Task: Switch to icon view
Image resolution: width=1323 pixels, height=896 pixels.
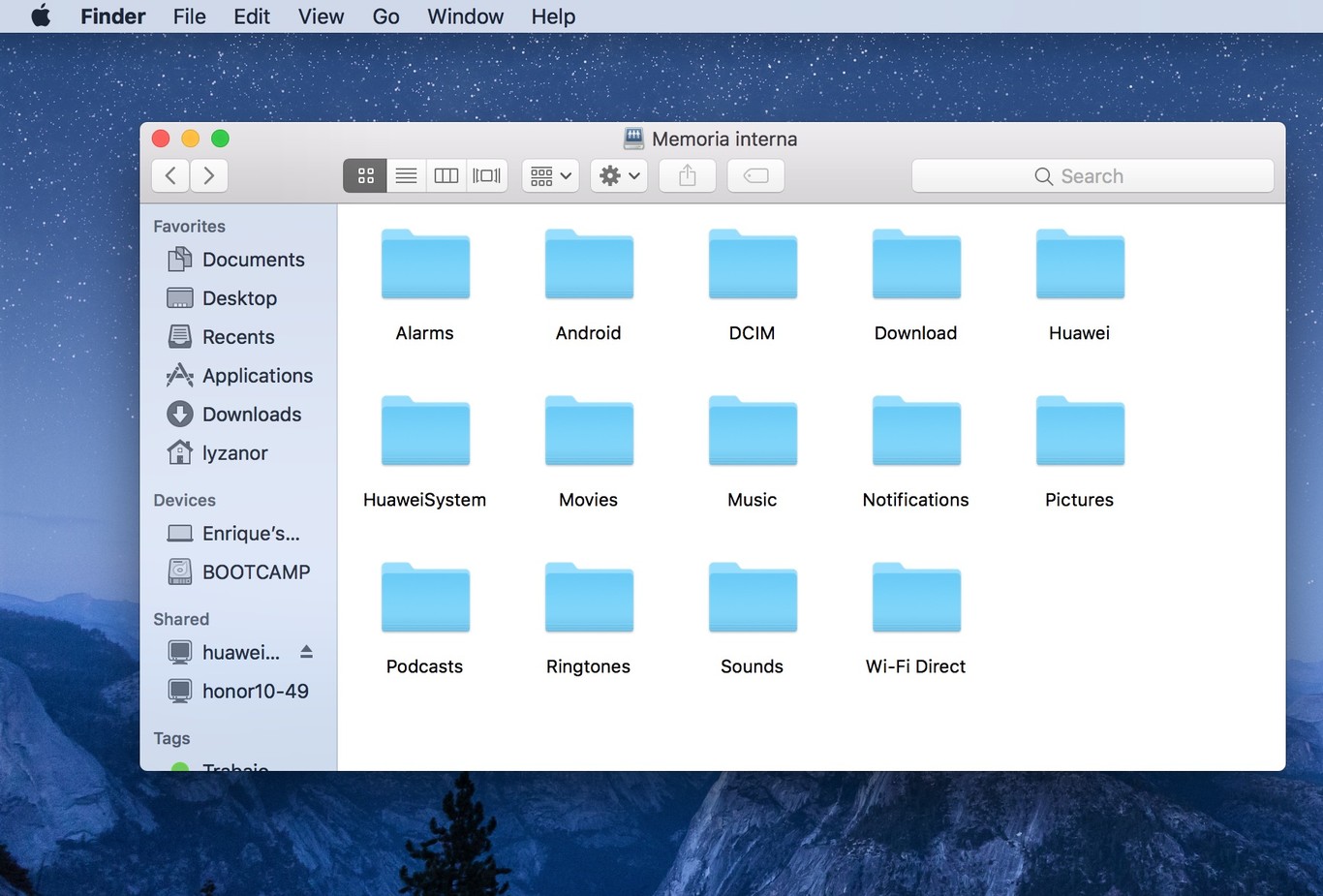Action: coord(365,175)
